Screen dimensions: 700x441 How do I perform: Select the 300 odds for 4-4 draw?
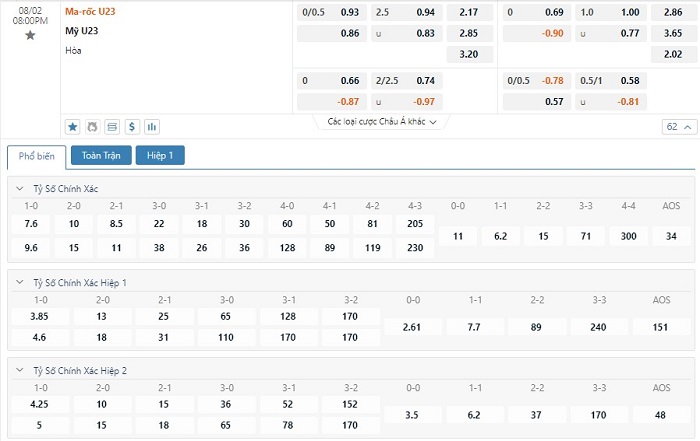click(x=629, y=236)
